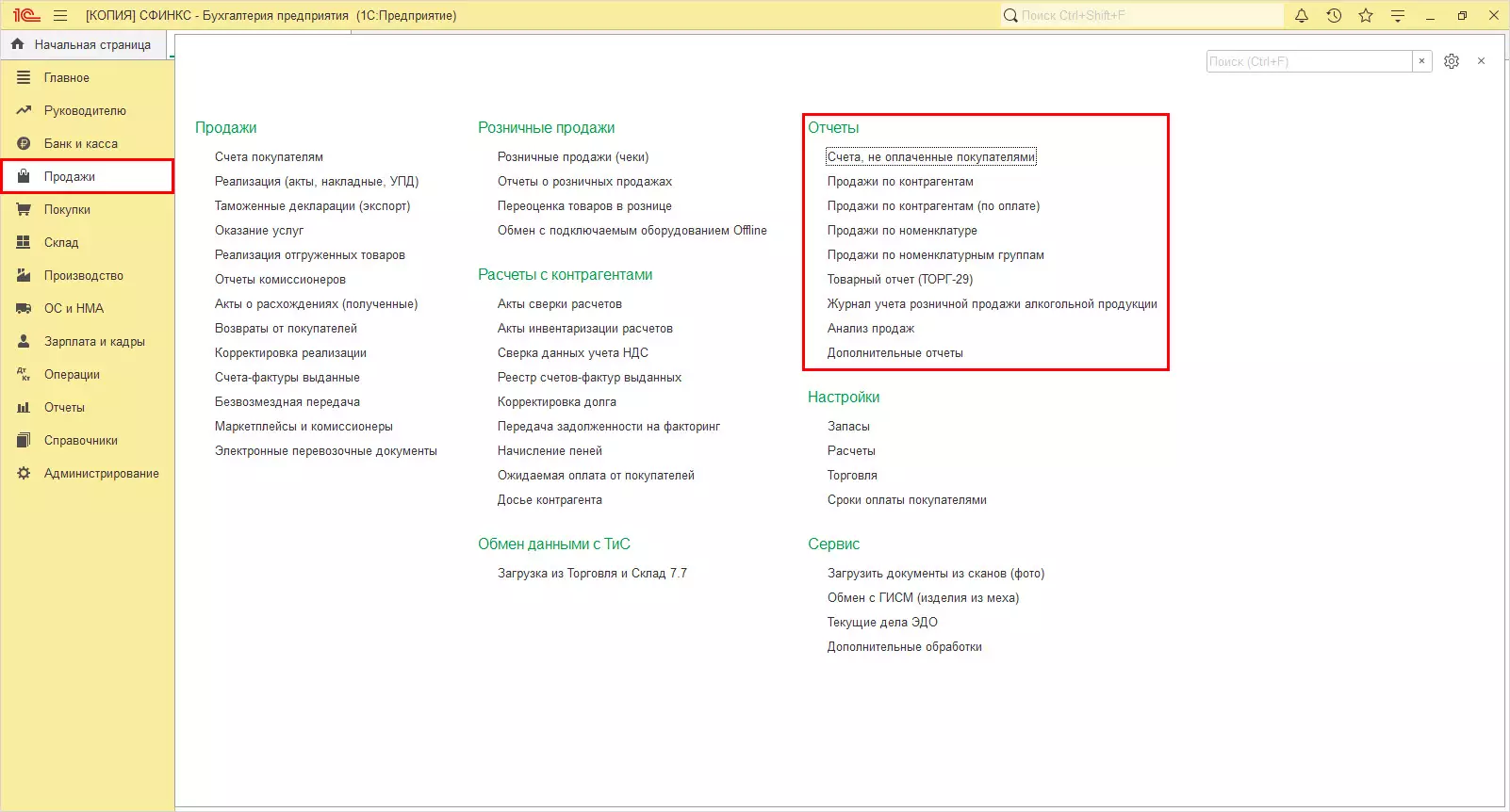Open Обмен с ГИСМ (изделия из меха)

pyautogui.click(x=923, y=597)
